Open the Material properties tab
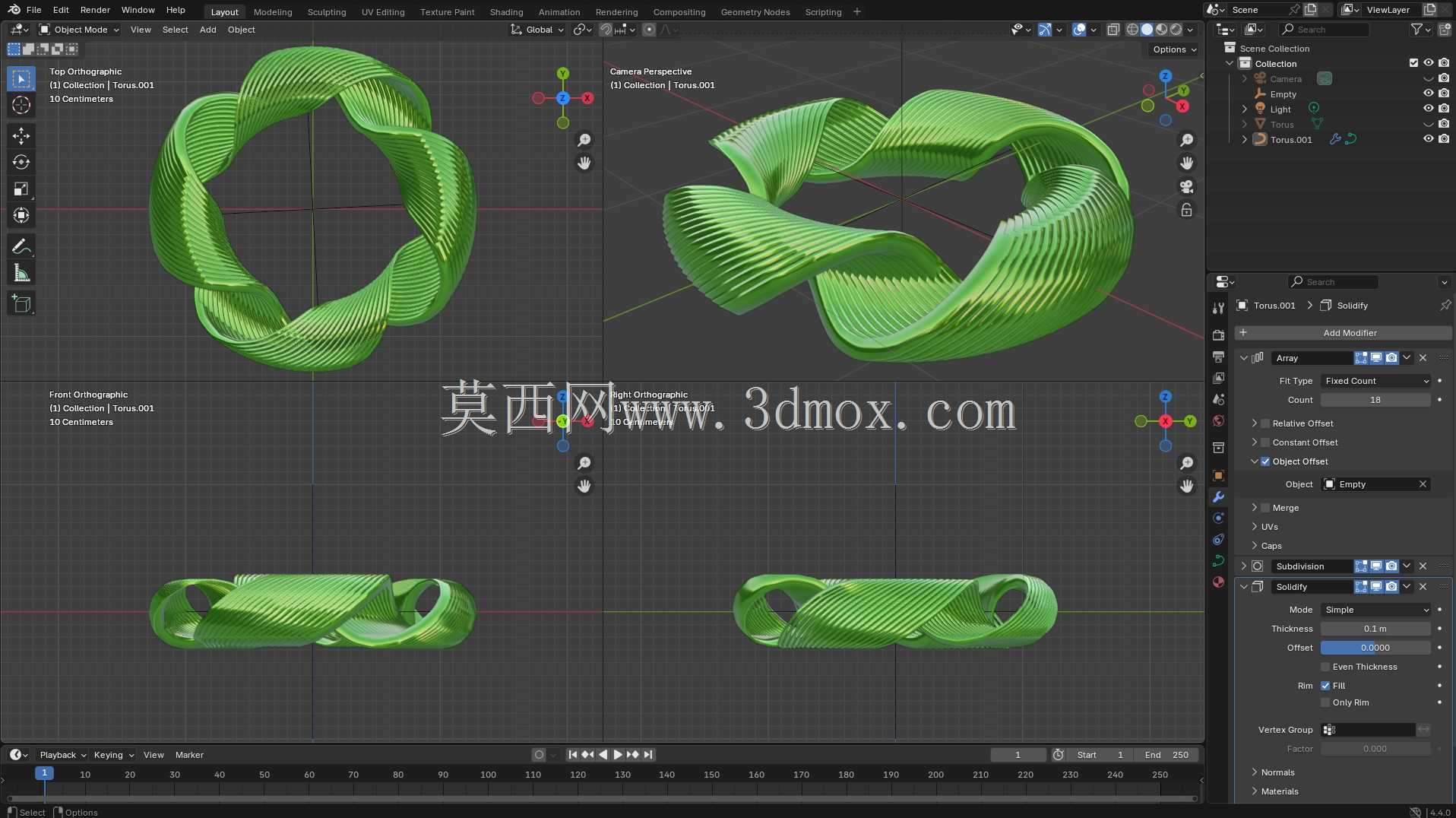 click(1218, 582)
